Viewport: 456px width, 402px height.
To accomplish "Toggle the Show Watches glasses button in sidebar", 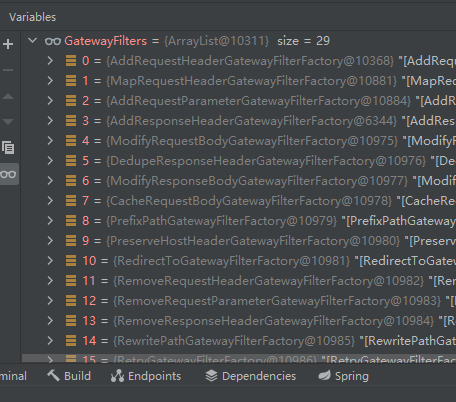I will 9,174.
